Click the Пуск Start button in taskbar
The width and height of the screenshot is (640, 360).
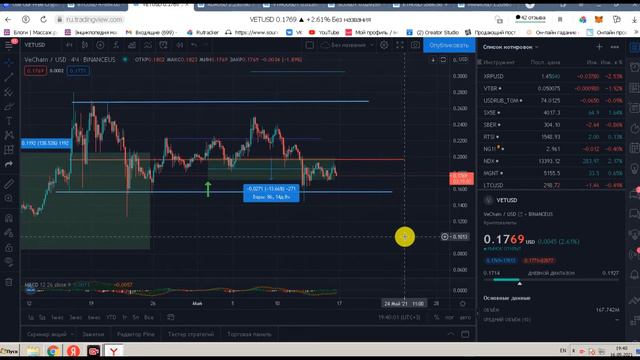(10, 351)
